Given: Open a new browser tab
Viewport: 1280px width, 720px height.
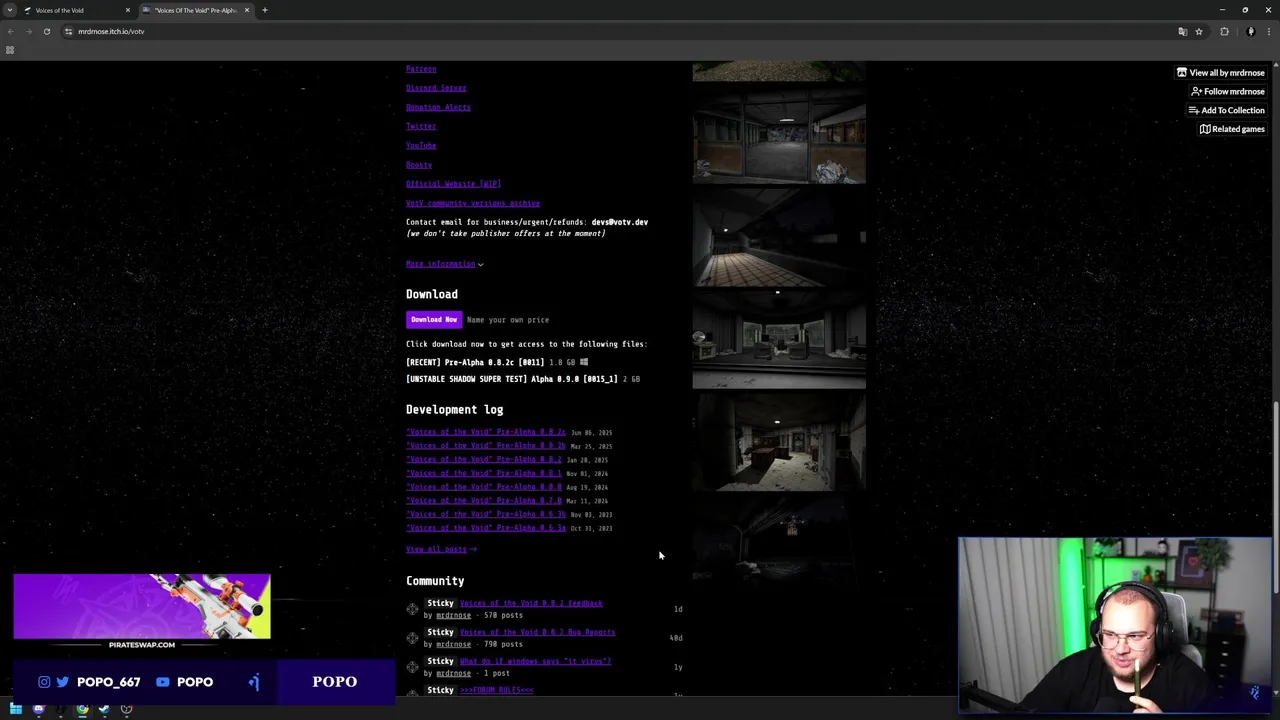Looking at the screenshot, I should pos(264,10).
